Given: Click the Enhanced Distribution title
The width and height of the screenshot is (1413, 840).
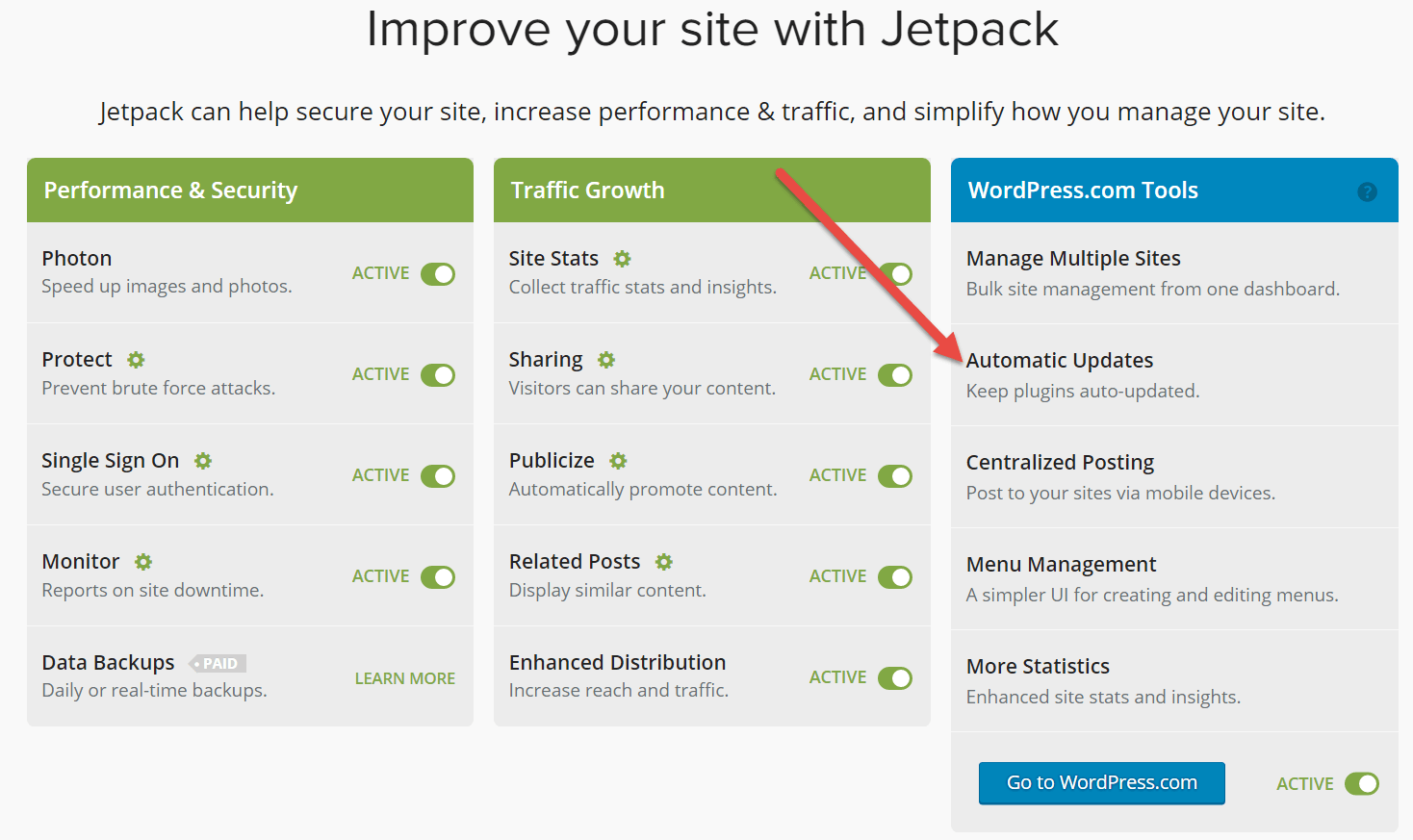Looking at the screenshot, I should tap(617, 663).
